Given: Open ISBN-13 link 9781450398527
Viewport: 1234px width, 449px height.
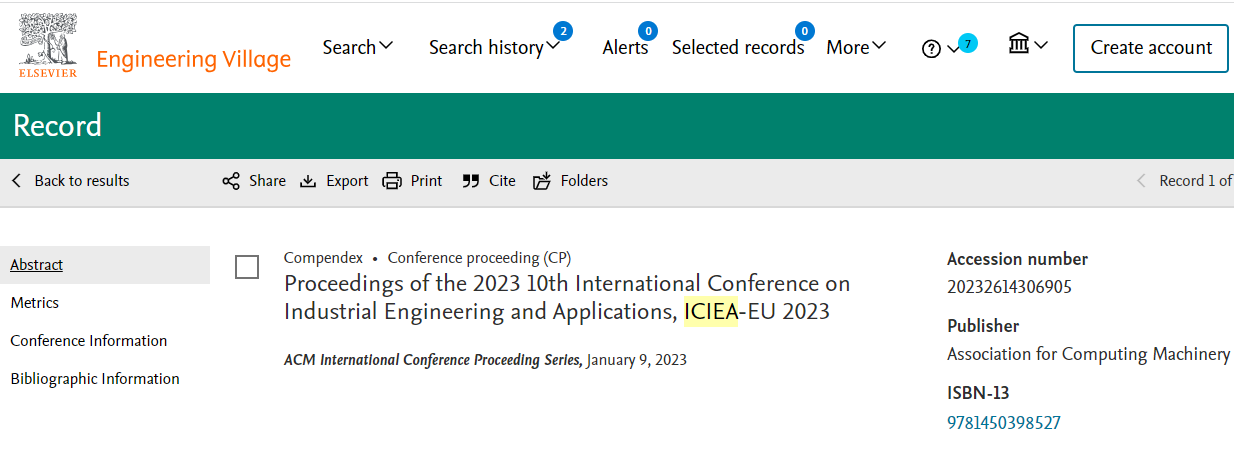Looking at the screenshot, I should pos(1004,423).
